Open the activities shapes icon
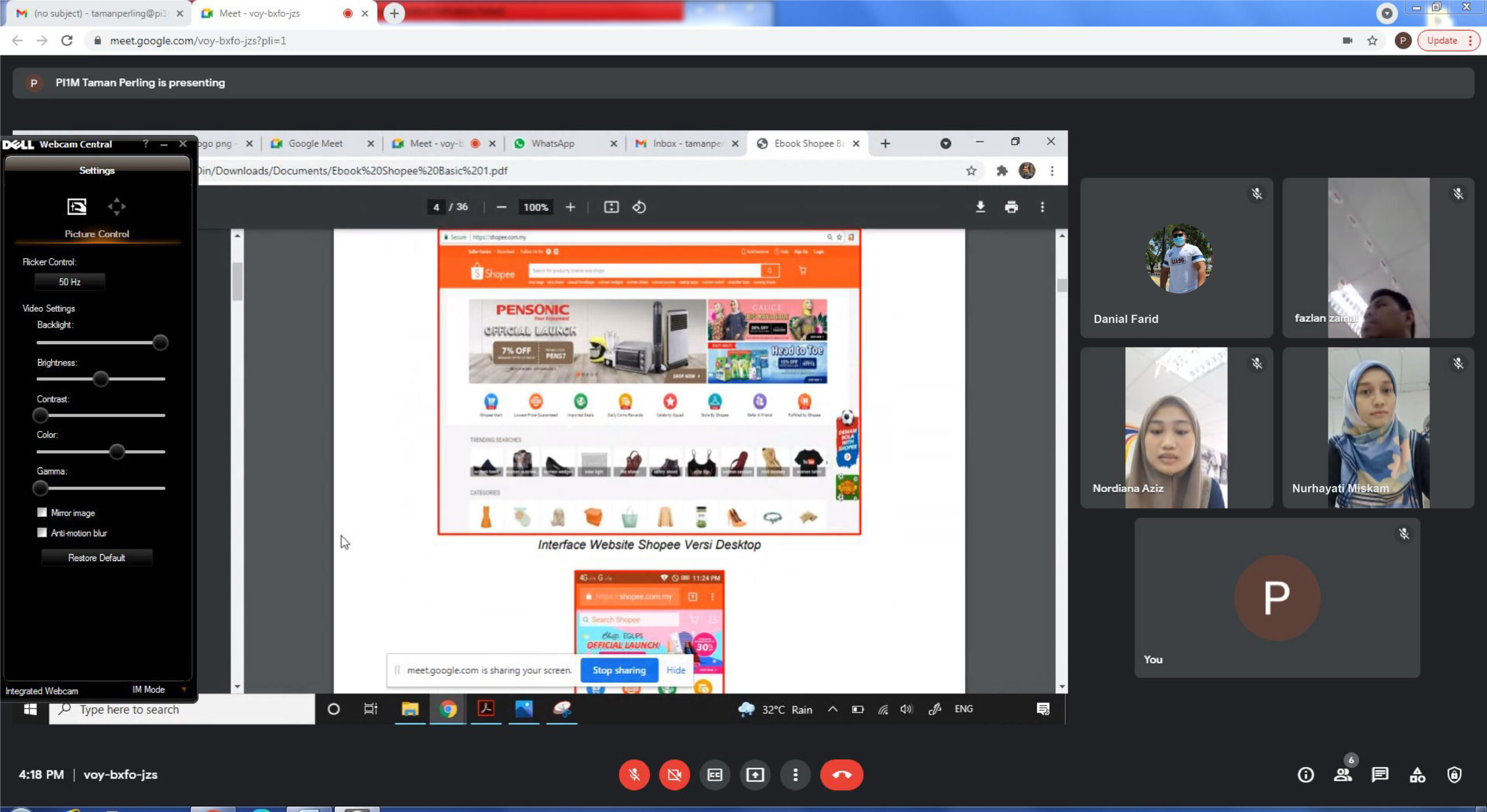 [x=1417, y=774]
